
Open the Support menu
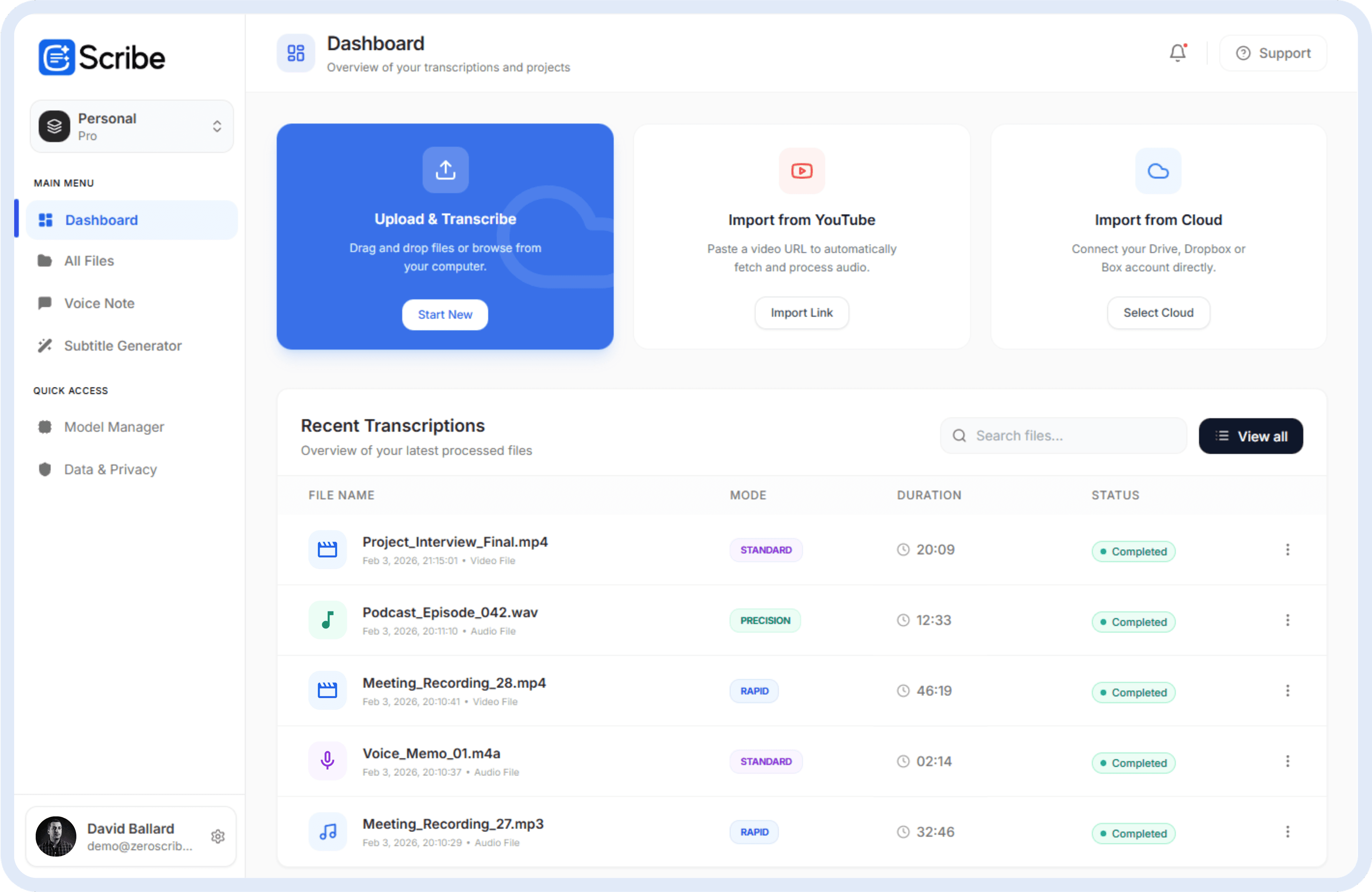[x=1273, y=53]
